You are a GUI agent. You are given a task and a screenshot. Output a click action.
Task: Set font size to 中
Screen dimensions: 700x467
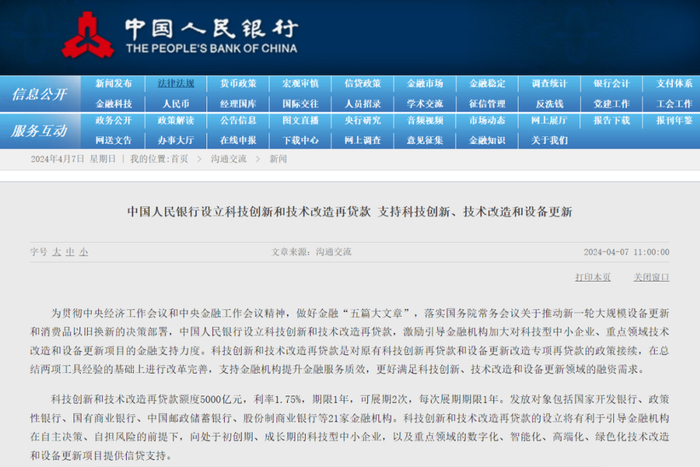[70, 252]
